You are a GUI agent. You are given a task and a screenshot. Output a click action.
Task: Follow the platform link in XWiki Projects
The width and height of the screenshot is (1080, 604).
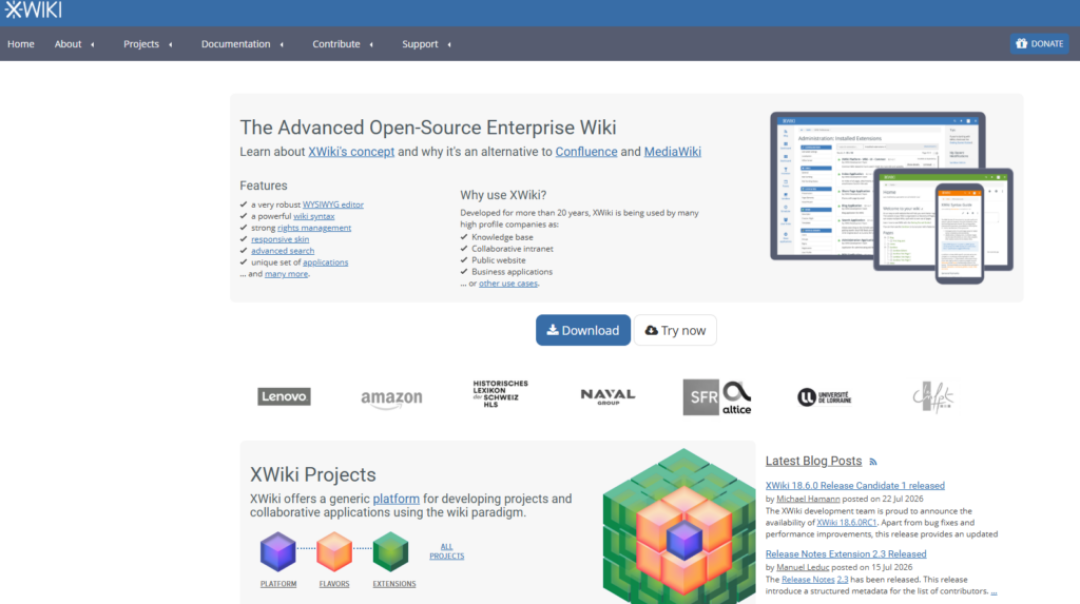click(396, 499)
